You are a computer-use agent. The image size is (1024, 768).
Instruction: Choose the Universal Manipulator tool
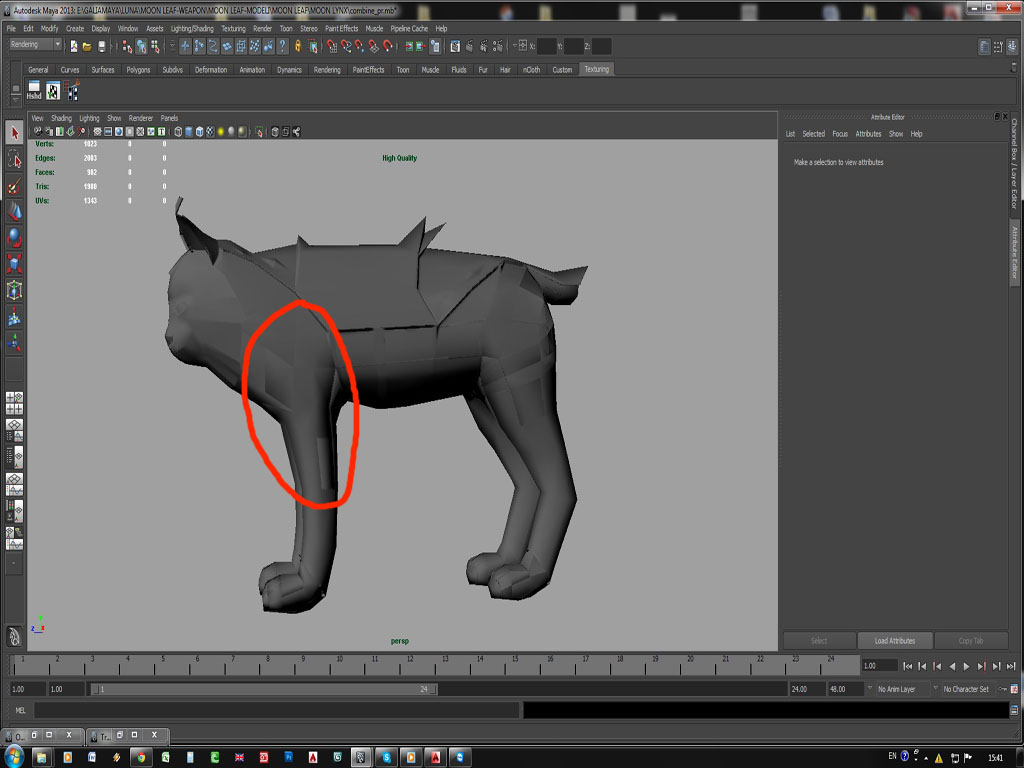pos(14,290)
